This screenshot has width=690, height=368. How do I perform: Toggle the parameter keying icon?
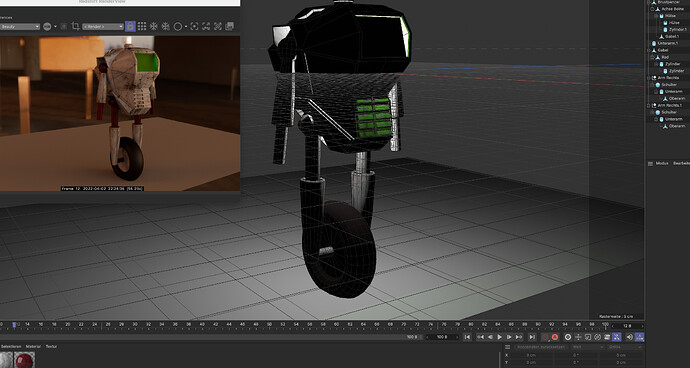[x=607, y=337]
